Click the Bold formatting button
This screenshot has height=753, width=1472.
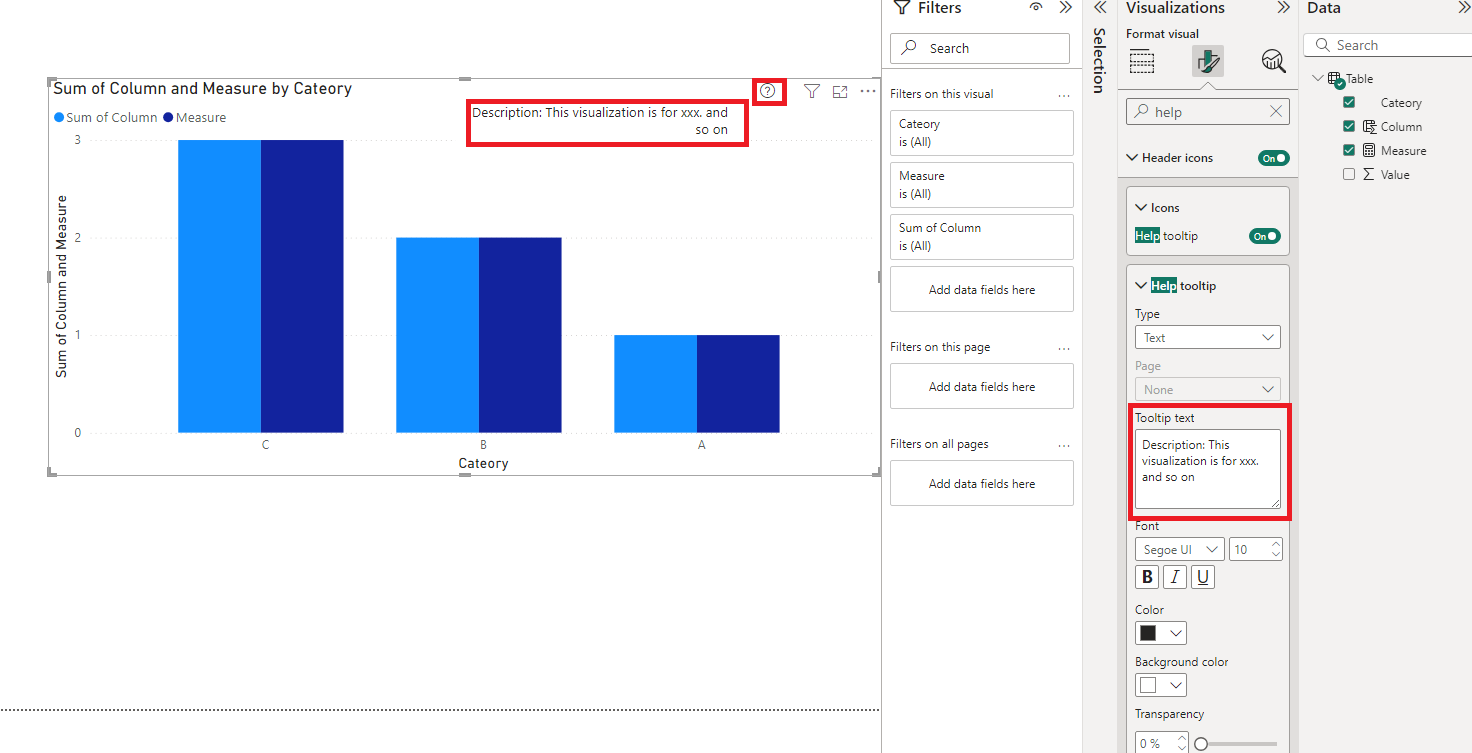tap(1147, 577)
